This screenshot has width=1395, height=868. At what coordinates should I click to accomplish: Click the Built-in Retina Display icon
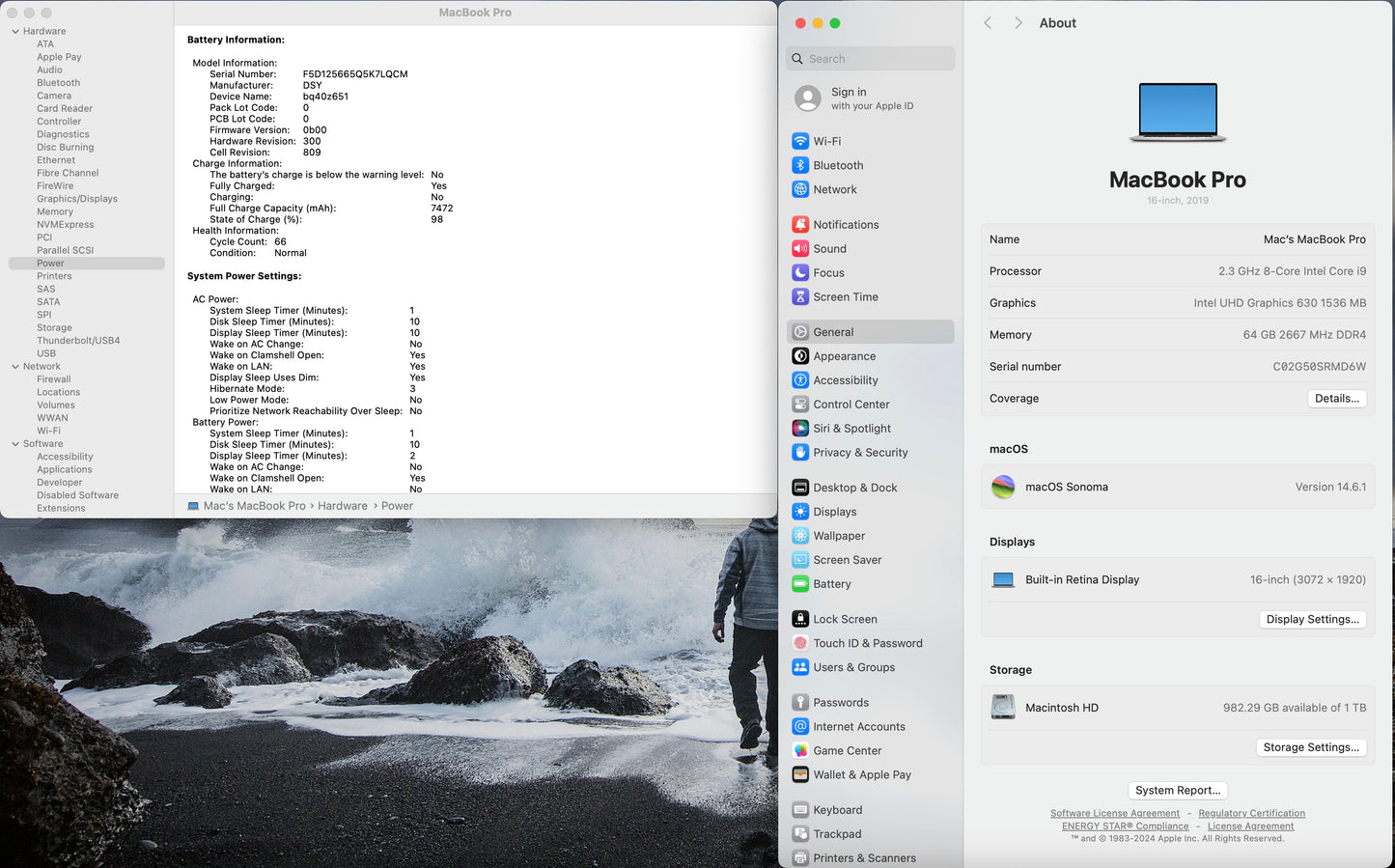1003,579
